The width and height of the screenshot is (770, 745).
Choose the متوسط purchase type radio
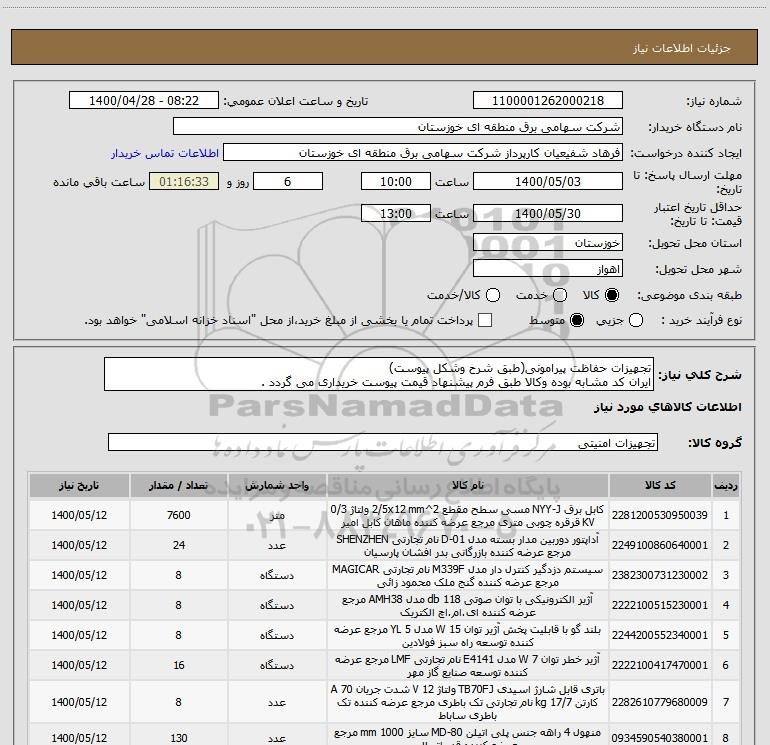577,320
